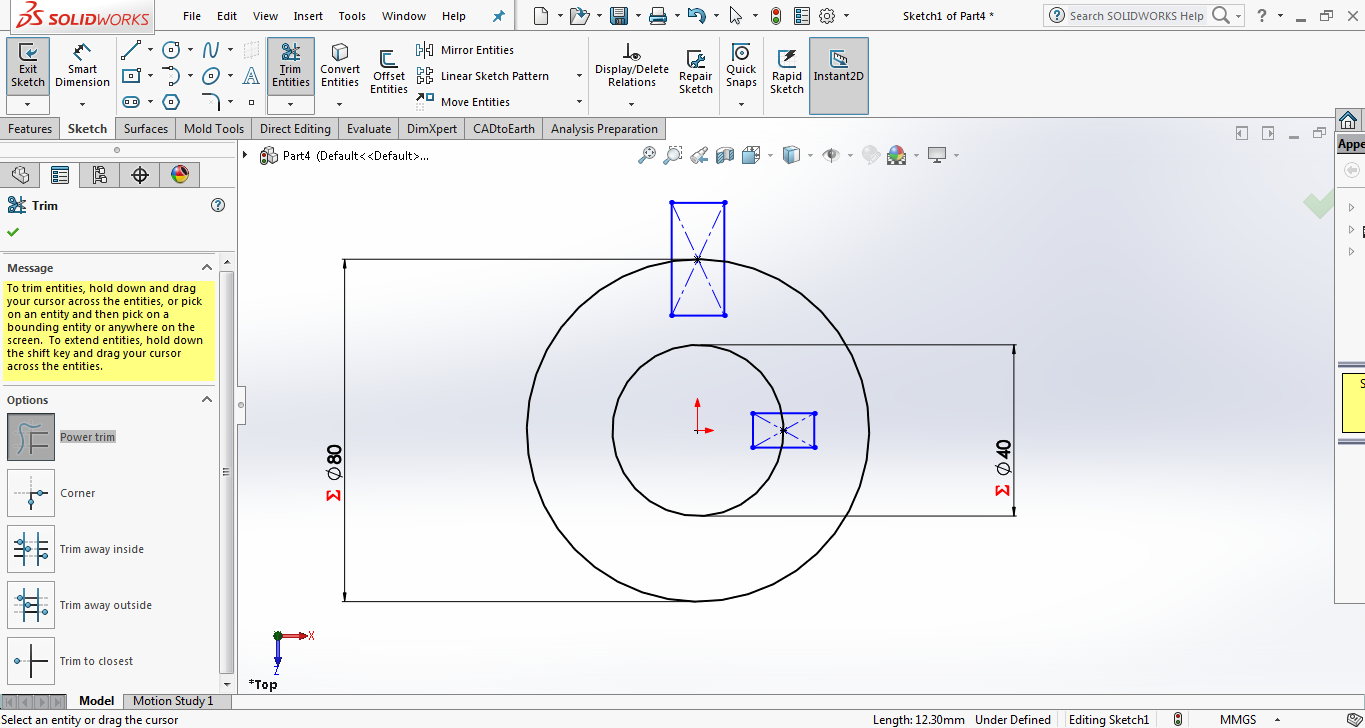Viewport: 1365px width, 728px height.
Task: Choose the Ellipse sketch tool
Action: click(211, 76)
